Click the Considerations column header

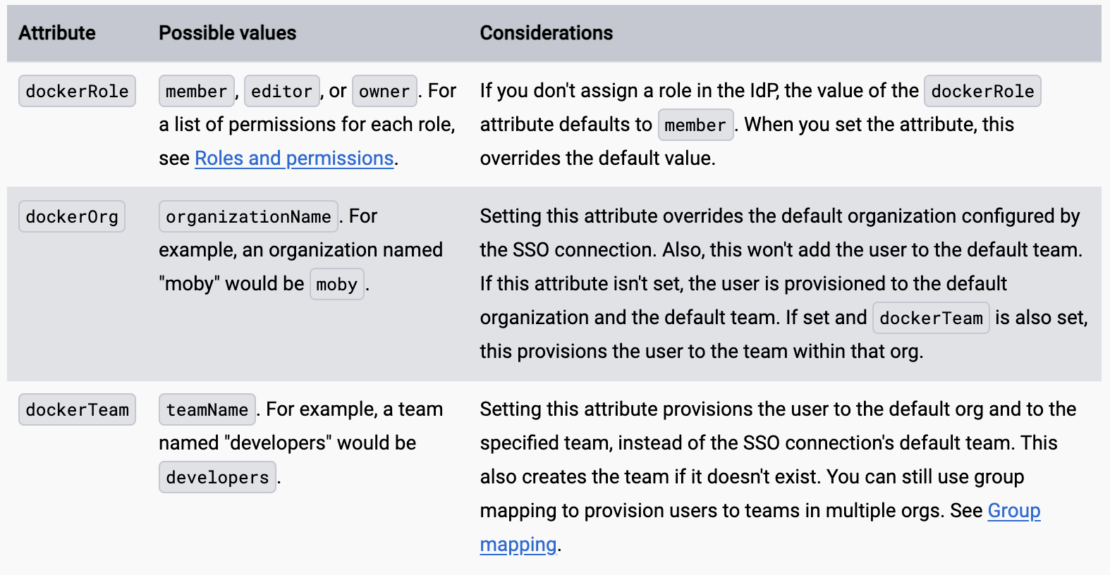pos(546,33)
